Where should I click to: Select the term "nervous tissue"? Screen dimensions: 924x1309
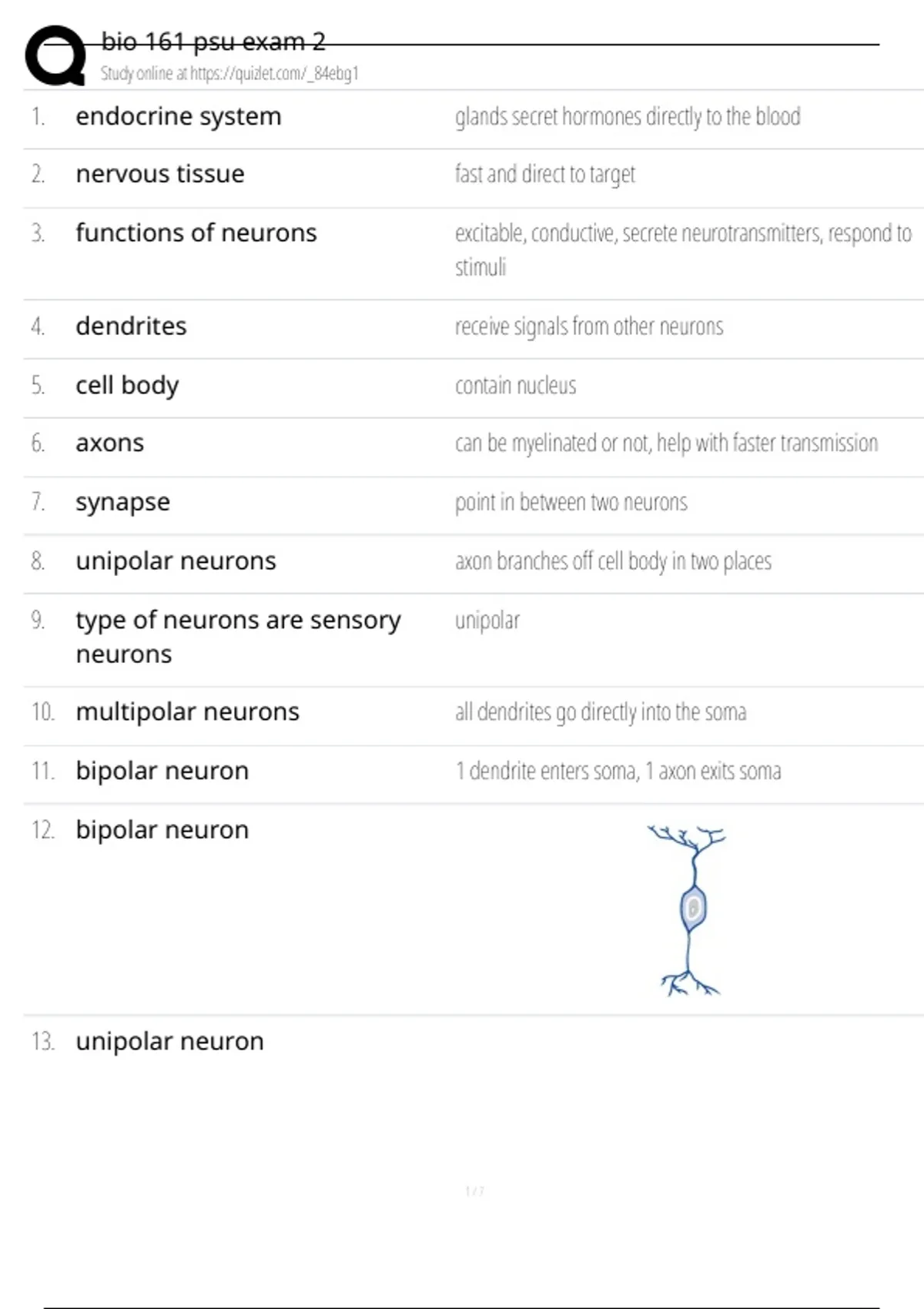click(x=160, y=175)
